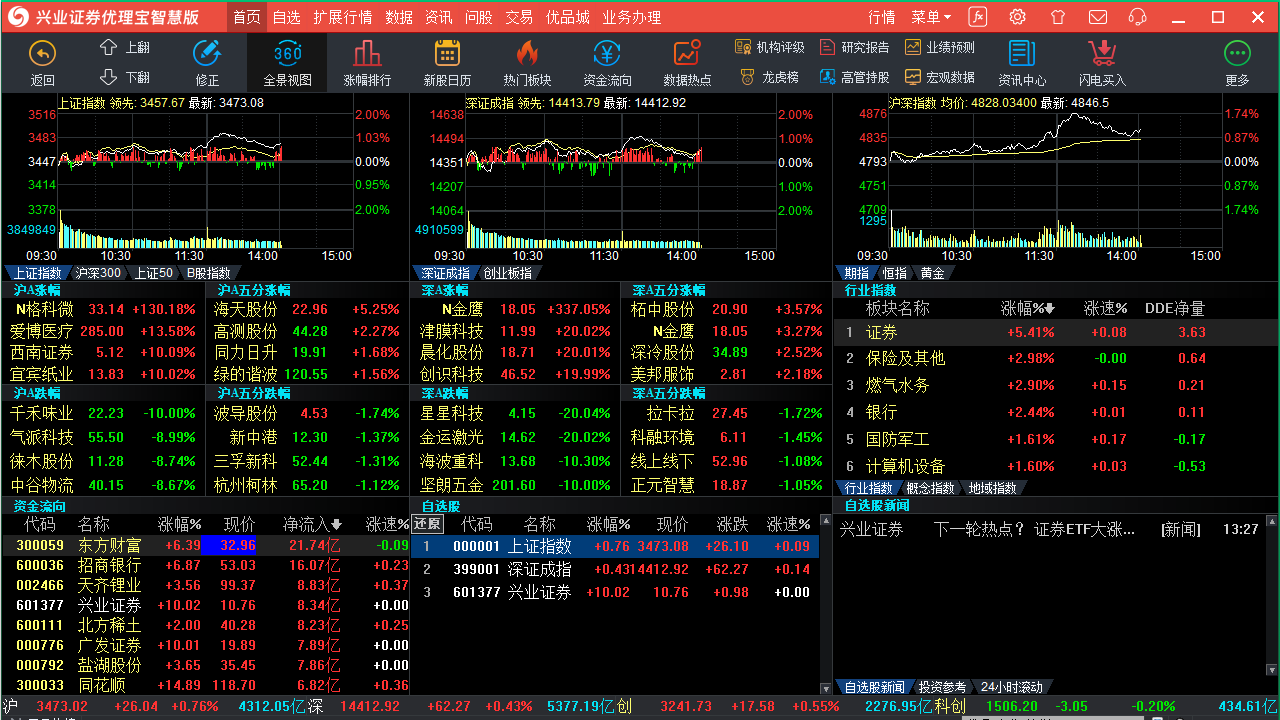This screenshot has height=720, width=1280.
Task: Switch to the 交易 menu
Action: (520, 16)
